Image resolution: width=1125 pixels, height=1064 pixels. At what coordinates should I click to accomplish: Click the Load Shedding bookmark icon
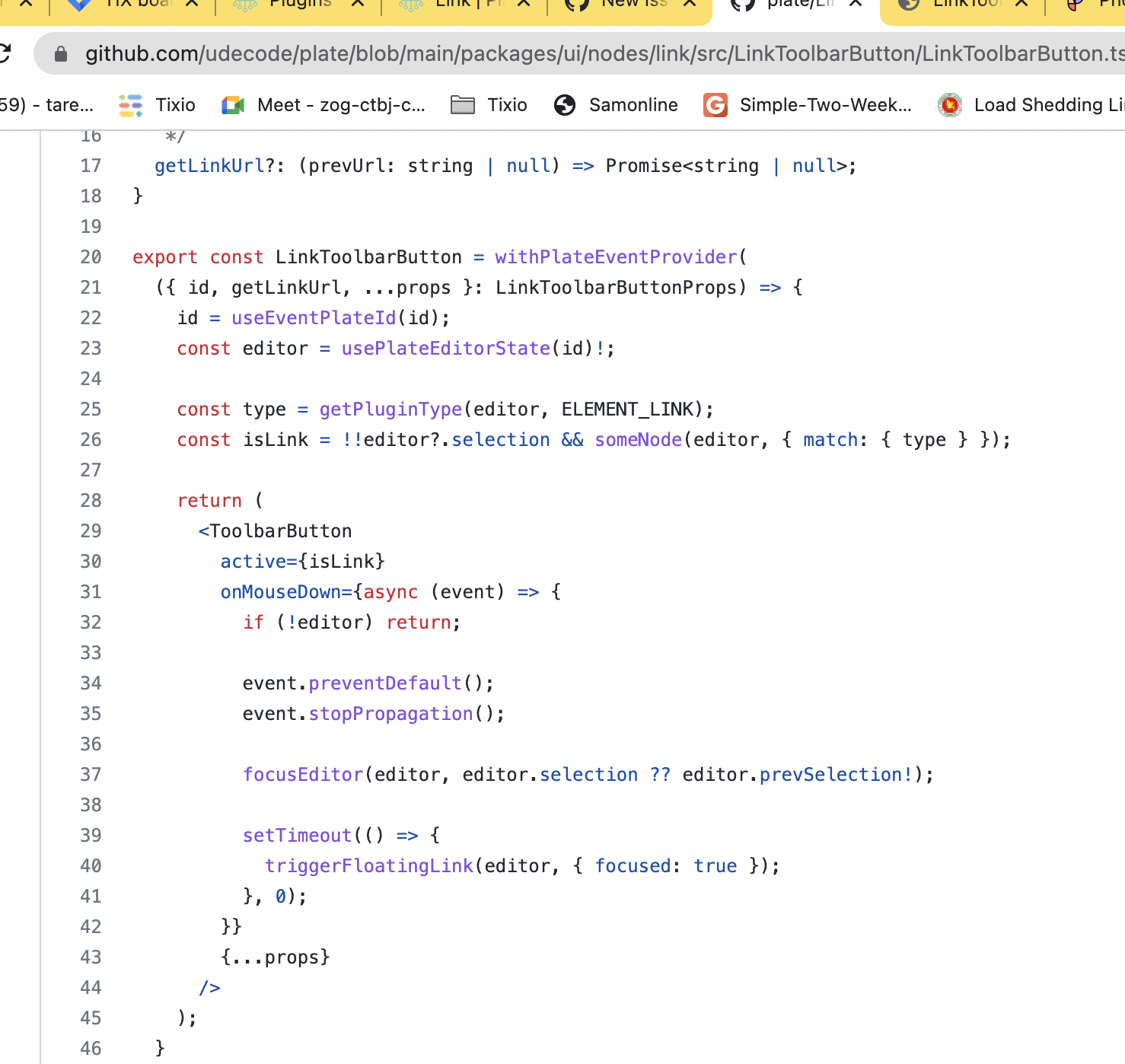click(x=949, y=104)
